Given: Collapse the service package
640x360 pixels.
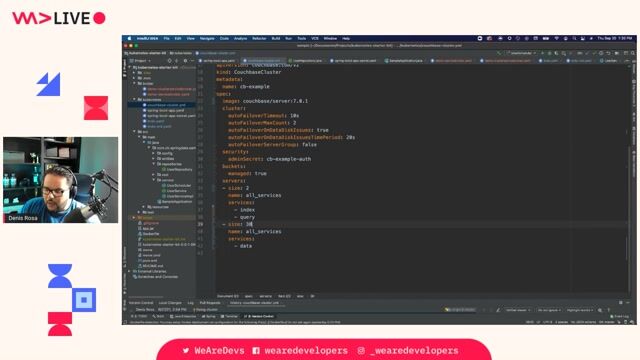Looking at the screenshot, I should point(154,180).
